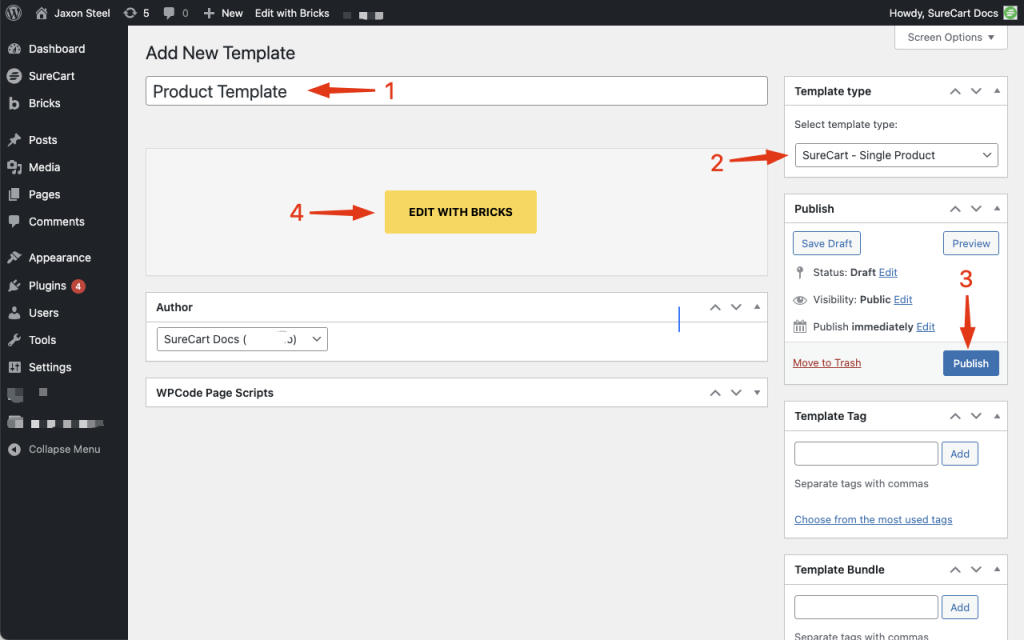The image size is (1024, 640).
Task: Go to Plugins in the sidebar
Action: point(47,285)
